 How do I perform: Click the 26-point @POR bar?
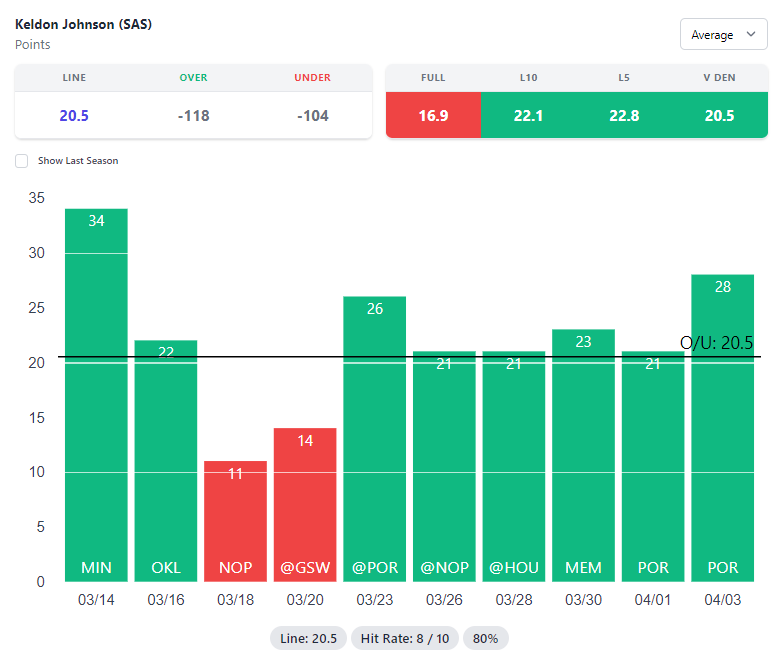tap(375, 438)
